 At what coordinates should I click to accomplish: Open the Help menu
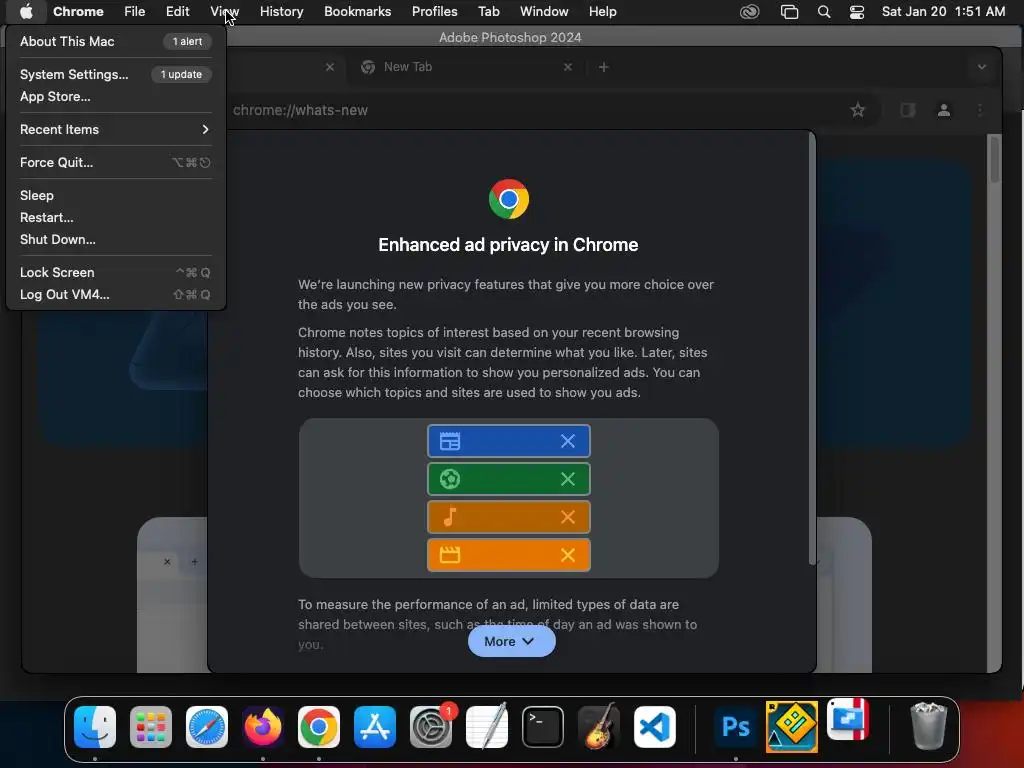602,11
